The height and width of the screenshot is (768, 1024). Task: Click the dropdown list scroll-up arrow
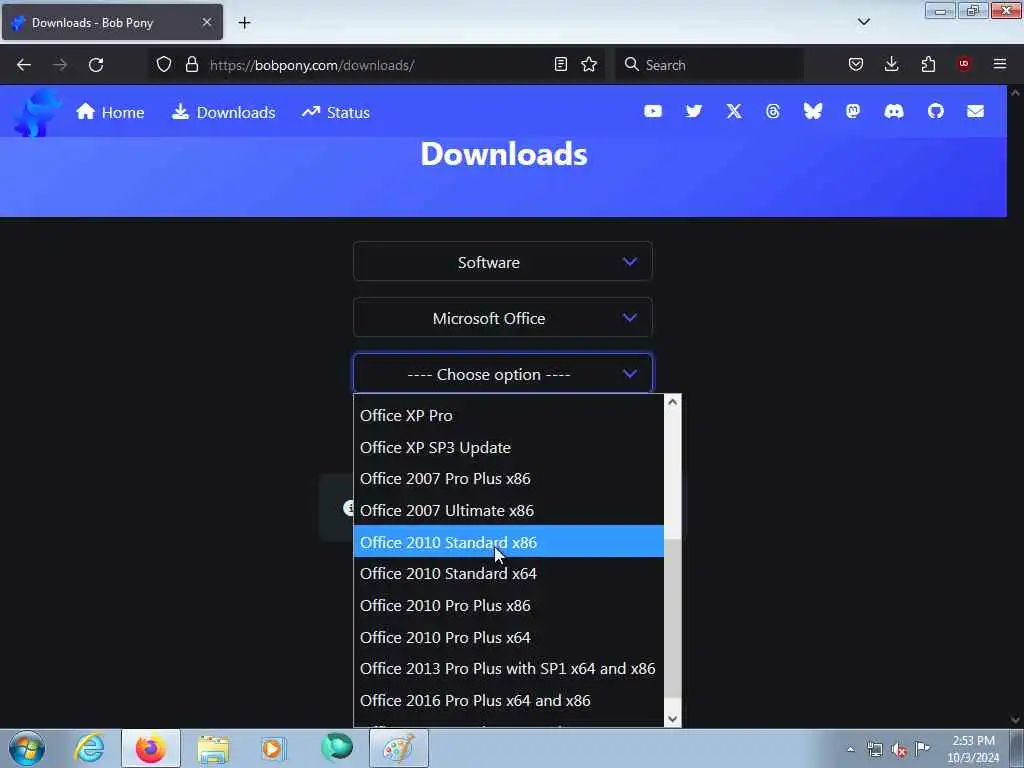[x=673, y=402]
